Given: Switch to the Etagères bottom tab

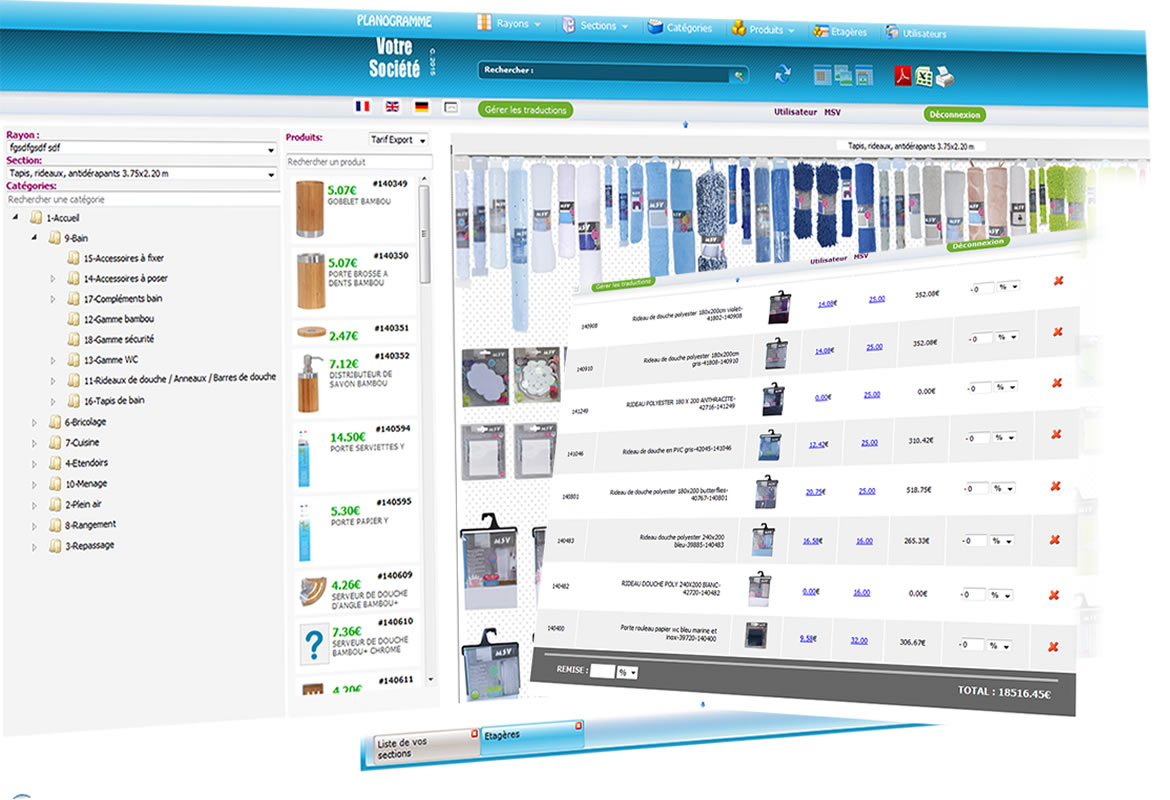Looking at the screenshot, I should [x=529, y=735].
